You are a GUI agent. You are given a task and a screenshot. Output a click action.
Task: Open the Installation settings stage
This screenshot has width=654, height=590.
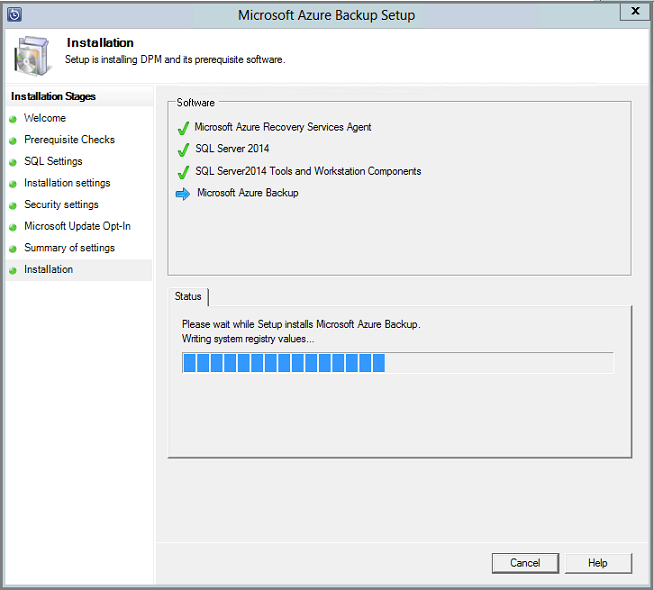point(67,183)
